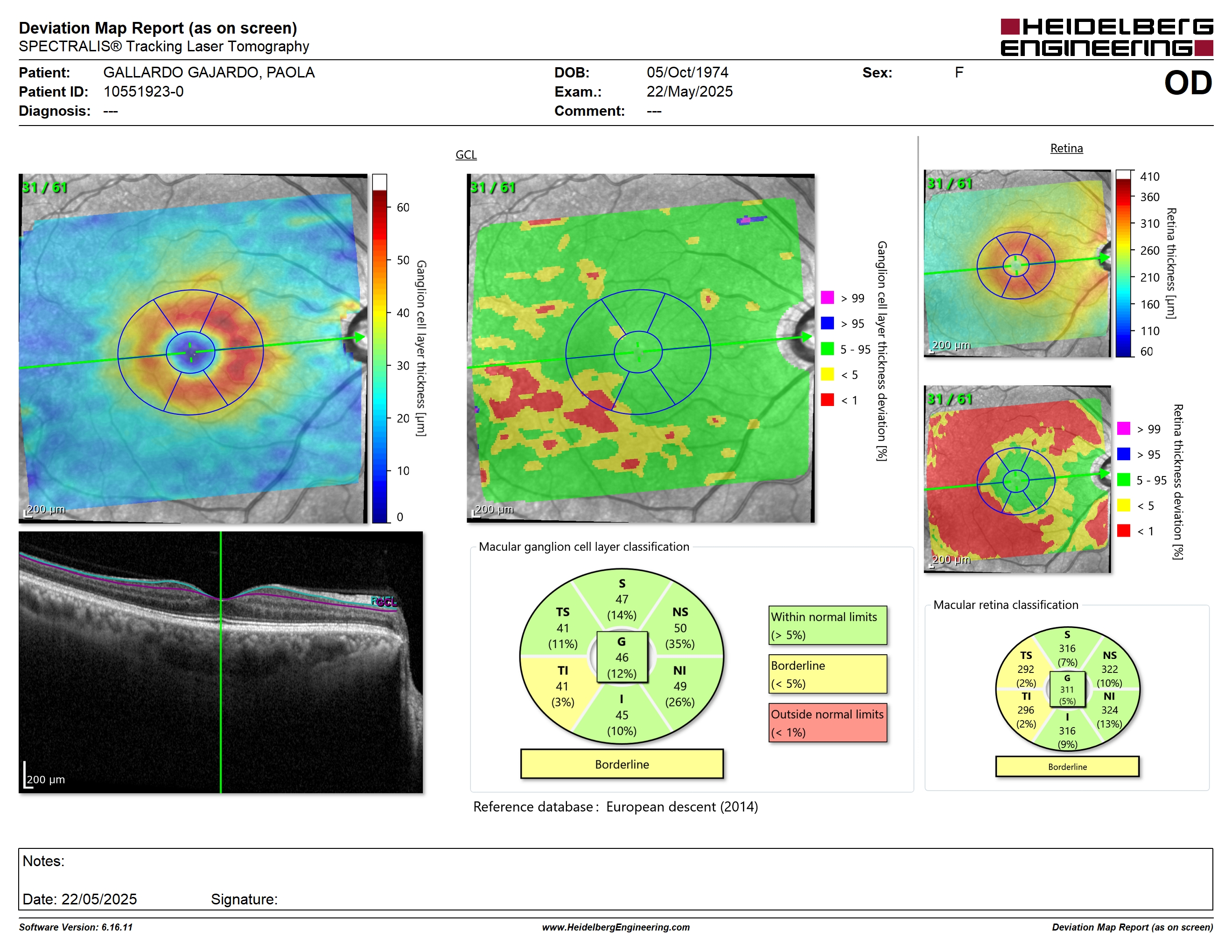The image size is (1232, 952).
Task: Click the Within normal limits legend box
Action: [827, 625]
